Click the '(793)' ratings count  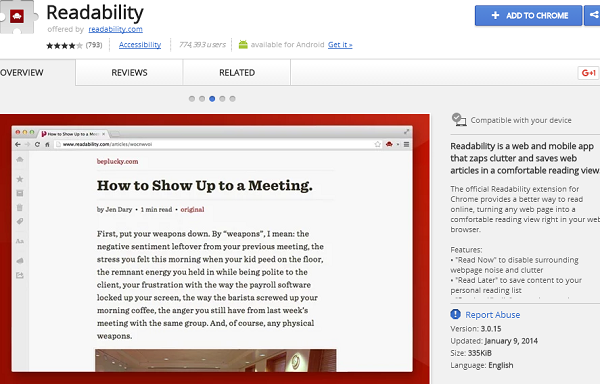coord(94,45)
